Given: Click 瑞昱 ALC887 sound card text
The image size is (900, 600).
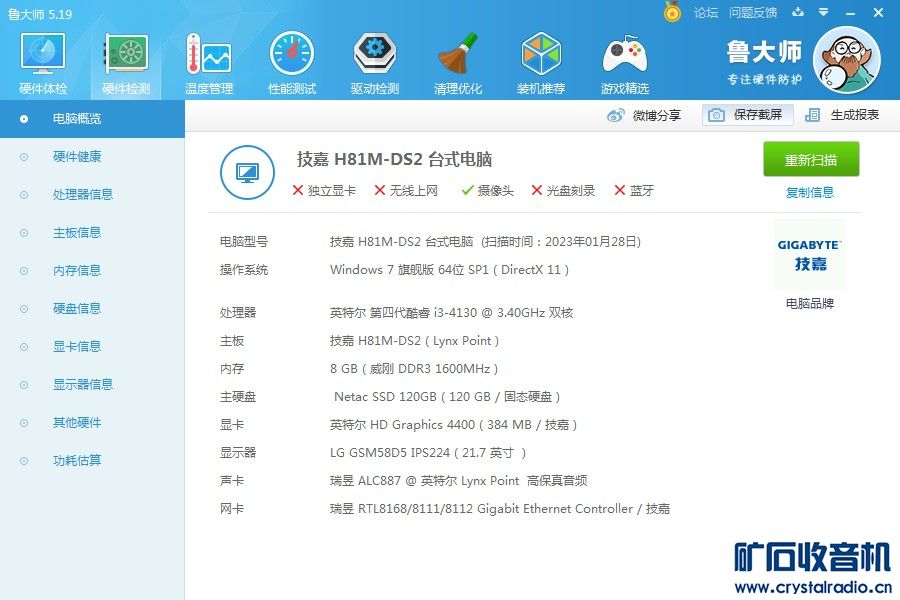Looking at the screenshot, I should point(459,481).
